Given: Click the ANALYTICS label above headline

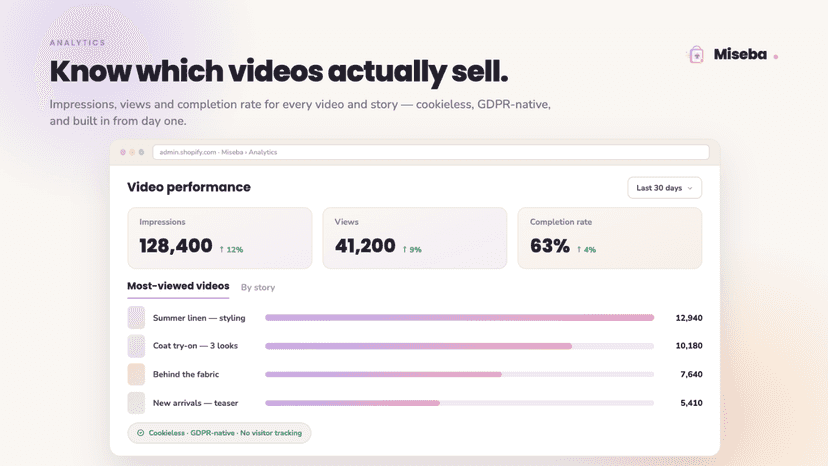Looking at the screenshot, I should [78, 43].
